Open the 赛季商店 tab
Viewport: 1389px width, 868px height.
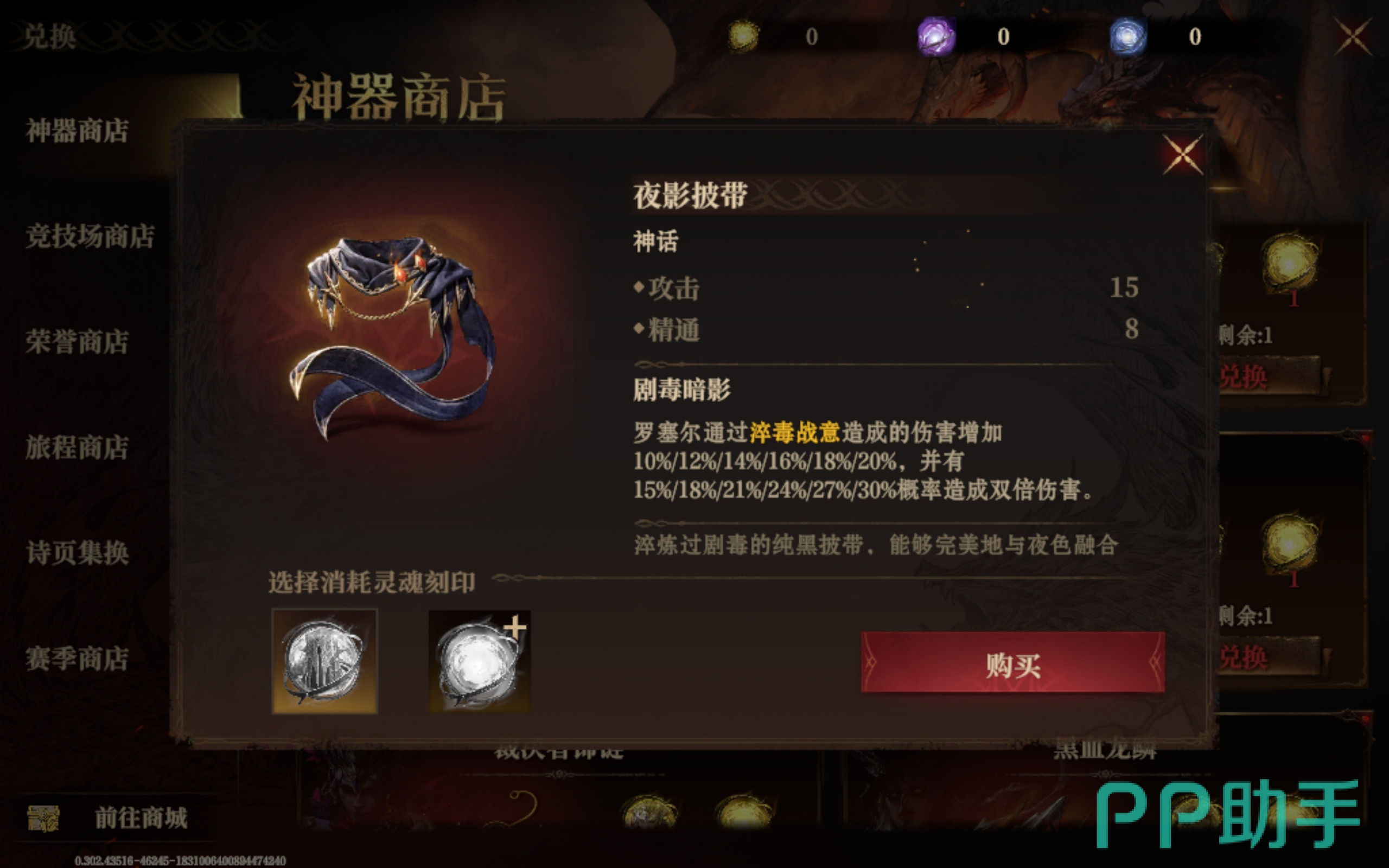point(77,659)
